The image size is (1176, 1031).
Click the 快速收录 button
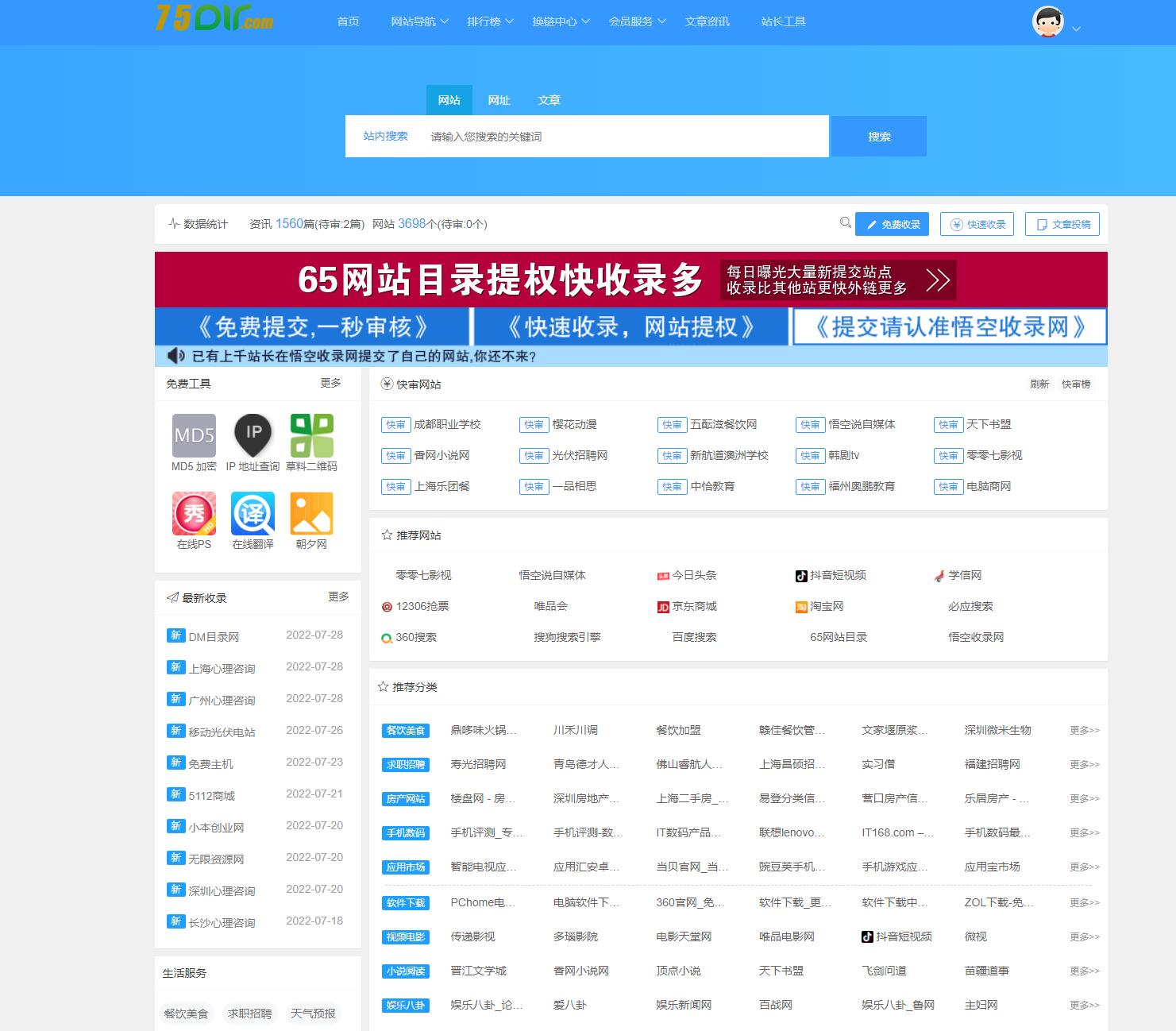point(977,225)
